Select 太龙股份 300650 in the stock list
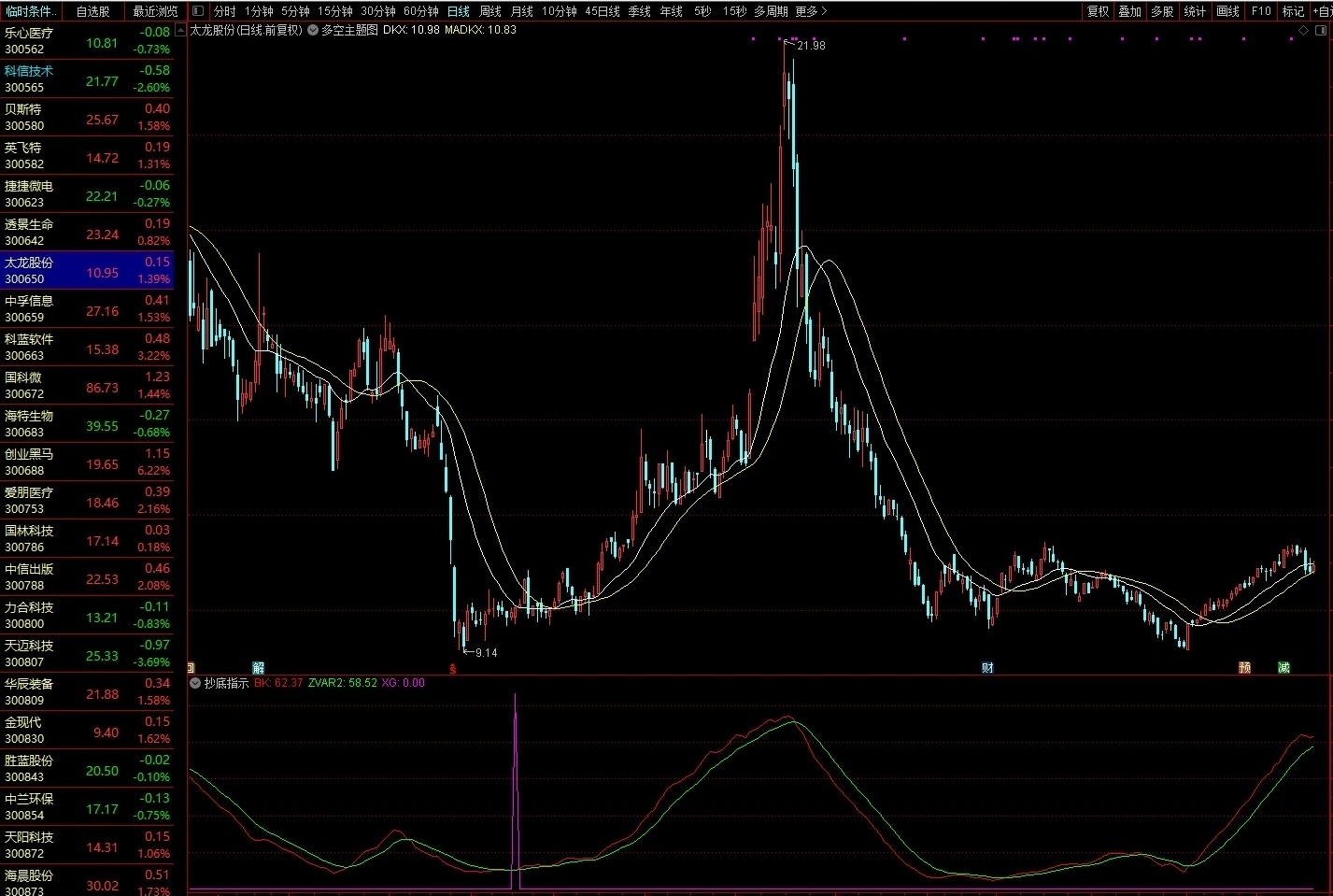 [x=87, y=270]
